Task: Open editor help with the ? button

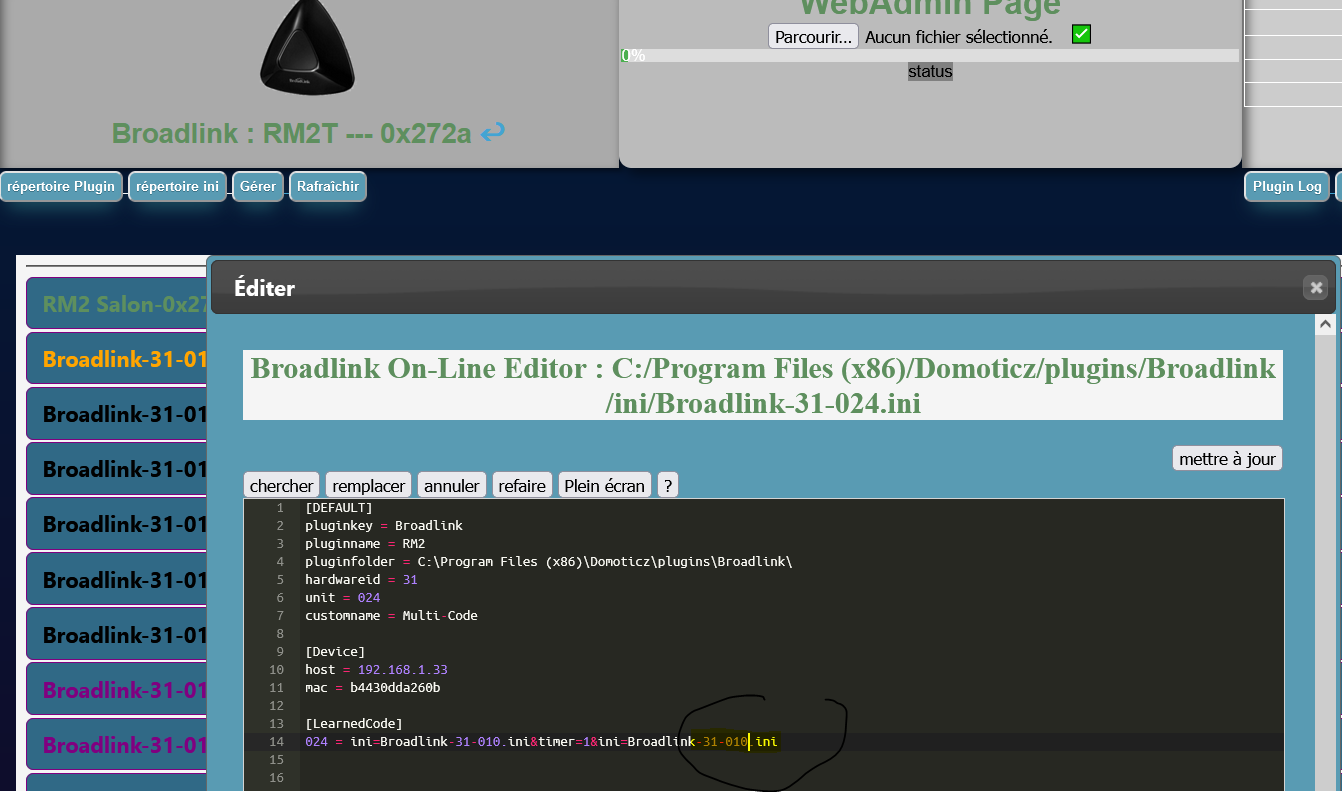Action: coord(668,485)
